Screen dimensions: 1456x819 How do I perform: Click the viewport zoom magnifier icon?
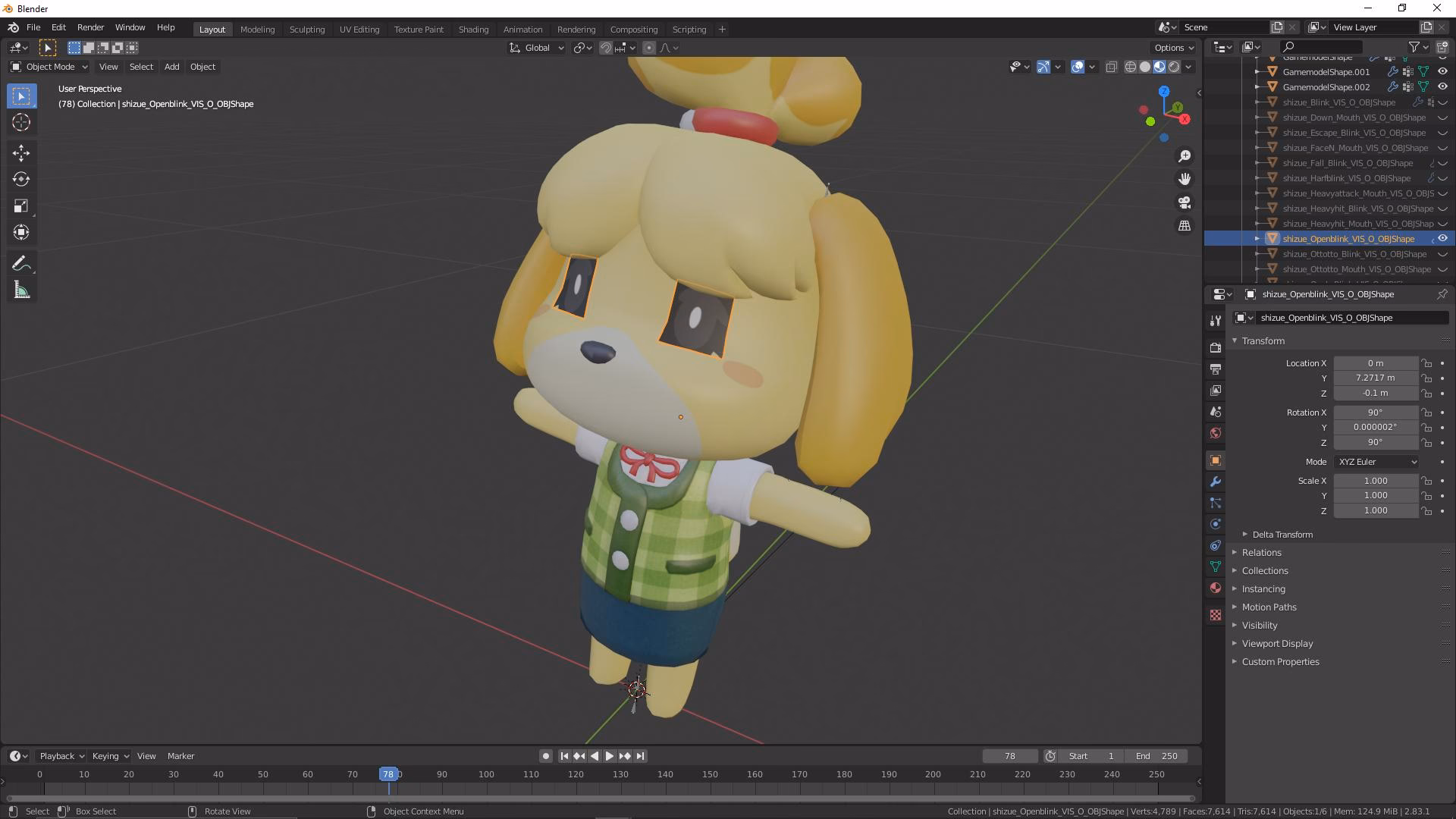(x=1184, y=156)
